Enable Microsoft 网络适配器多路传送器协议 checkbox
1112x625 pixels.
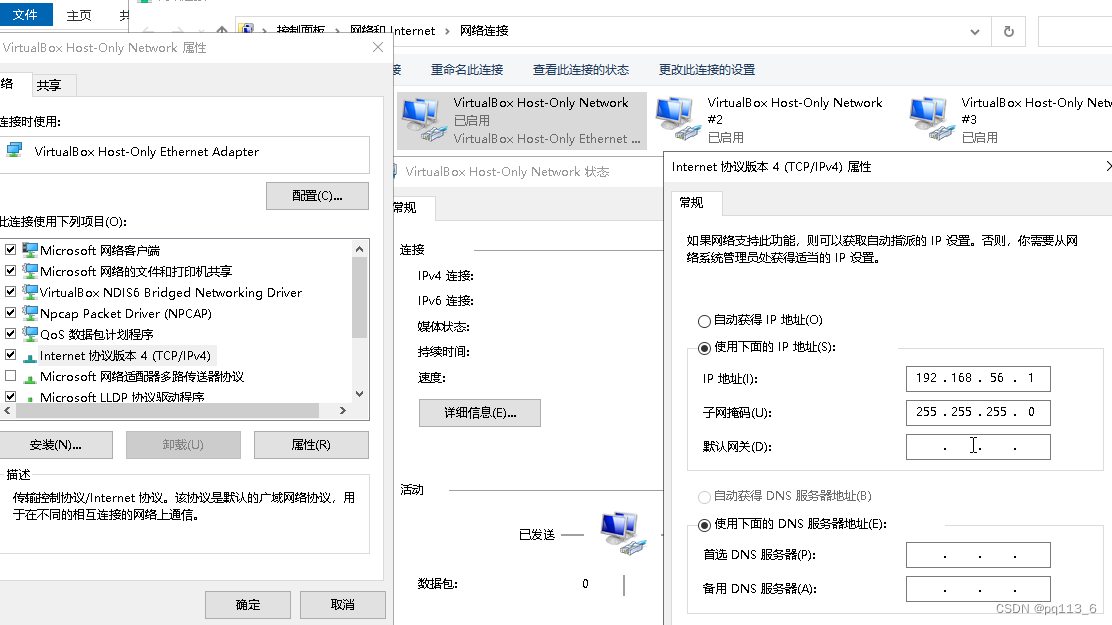[11, 375]
